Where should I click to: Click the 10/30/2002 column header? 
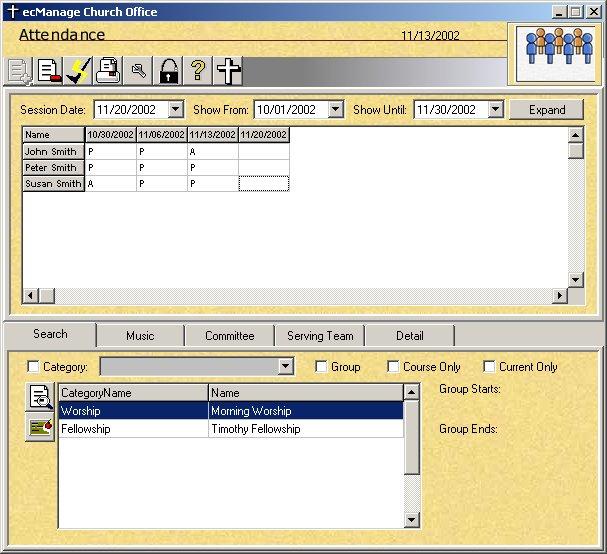pos(111,135)
